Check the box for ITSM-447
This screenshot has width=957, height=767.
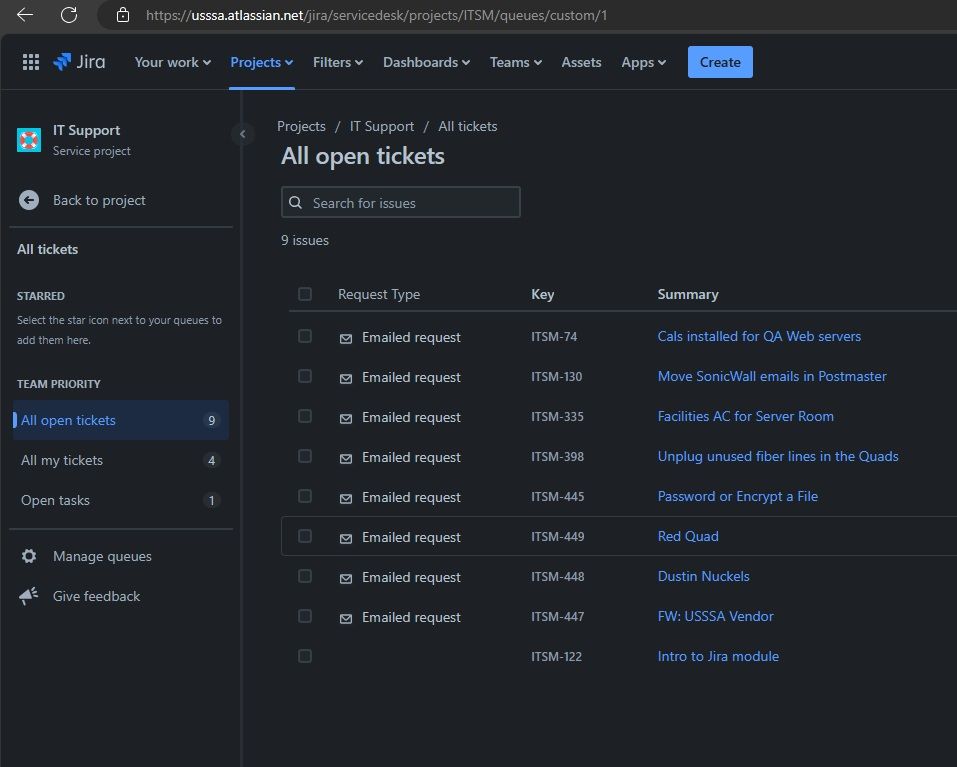click(305, 616)
